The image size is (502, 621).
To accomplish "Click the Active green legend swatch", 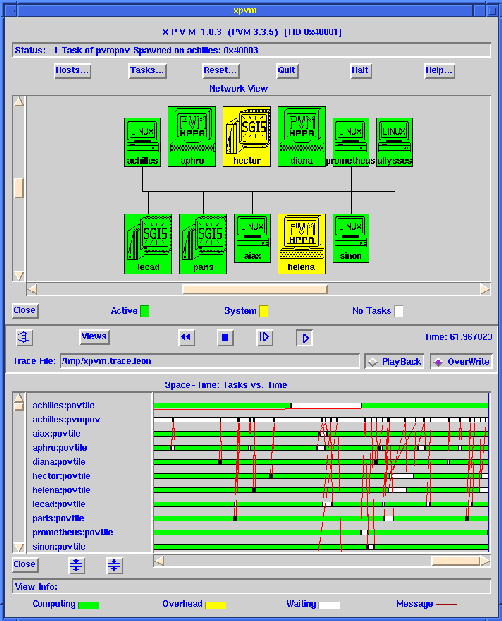I will [x=145, y=311].
